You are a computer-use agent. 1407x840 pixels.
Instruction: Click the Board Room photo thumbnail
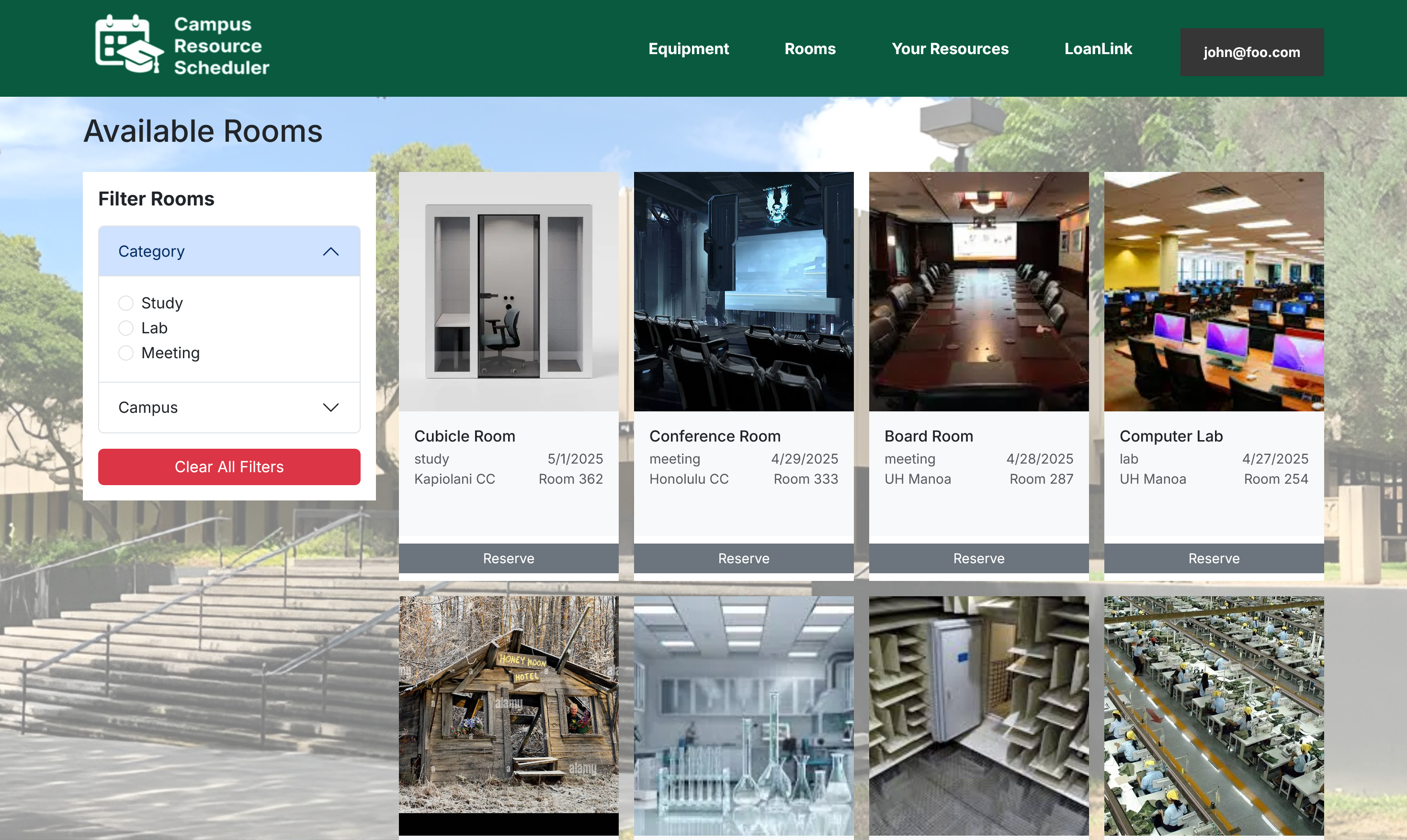pos(978,292)
